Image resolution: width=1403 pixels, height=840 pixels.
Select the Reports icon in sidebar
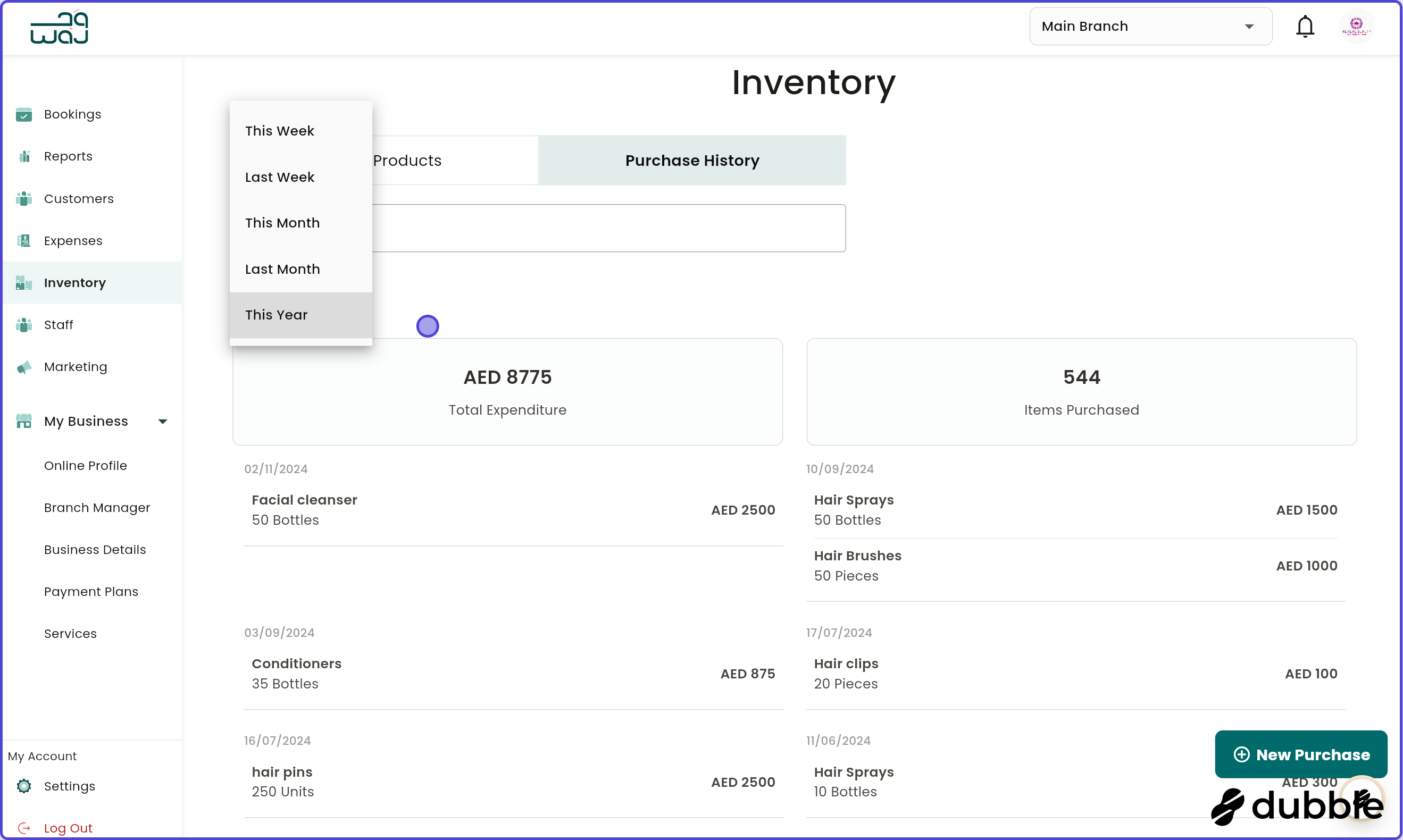click(x=24, y=156)
